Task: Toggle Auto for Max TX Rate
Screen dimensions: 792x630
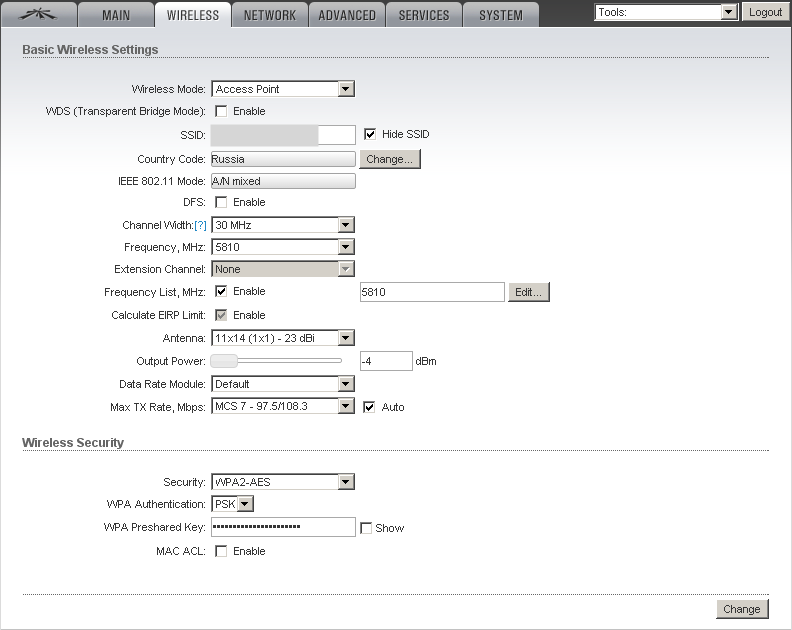Action: [x=369, y=407]
